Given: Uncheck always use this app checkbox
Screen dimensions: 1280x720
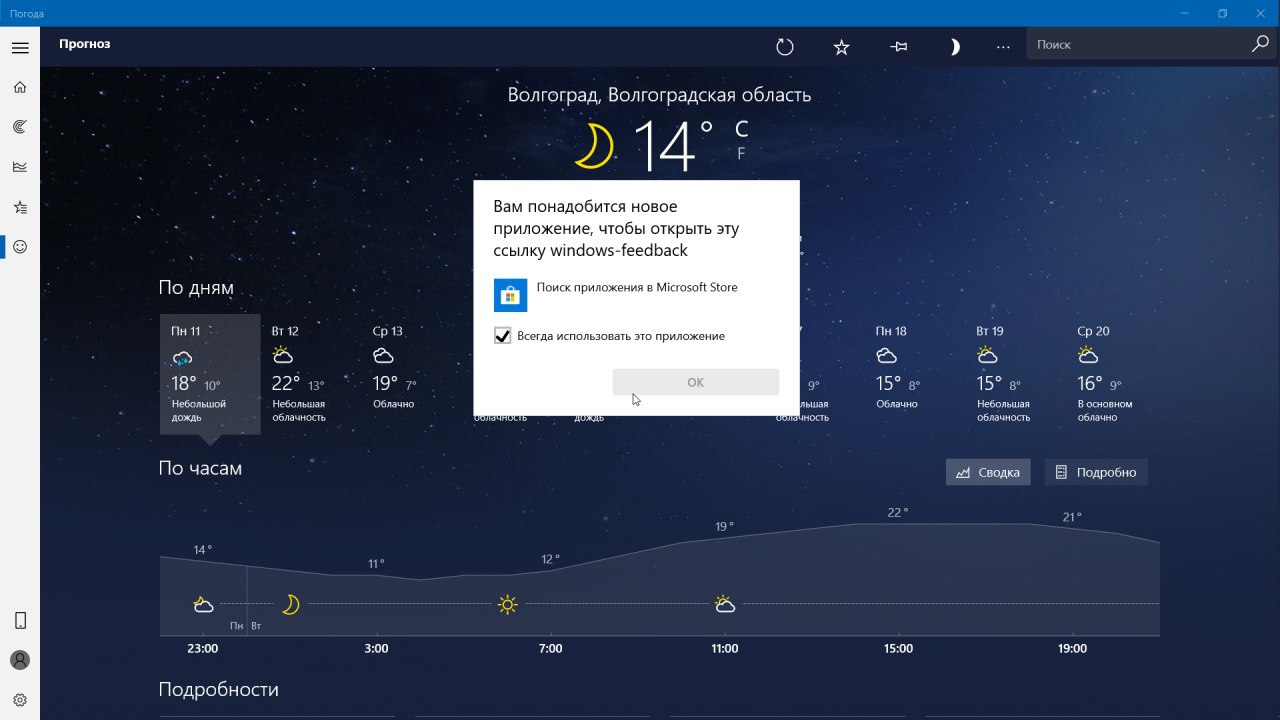Looking at the screenshot, I should (x=503, y=336).
